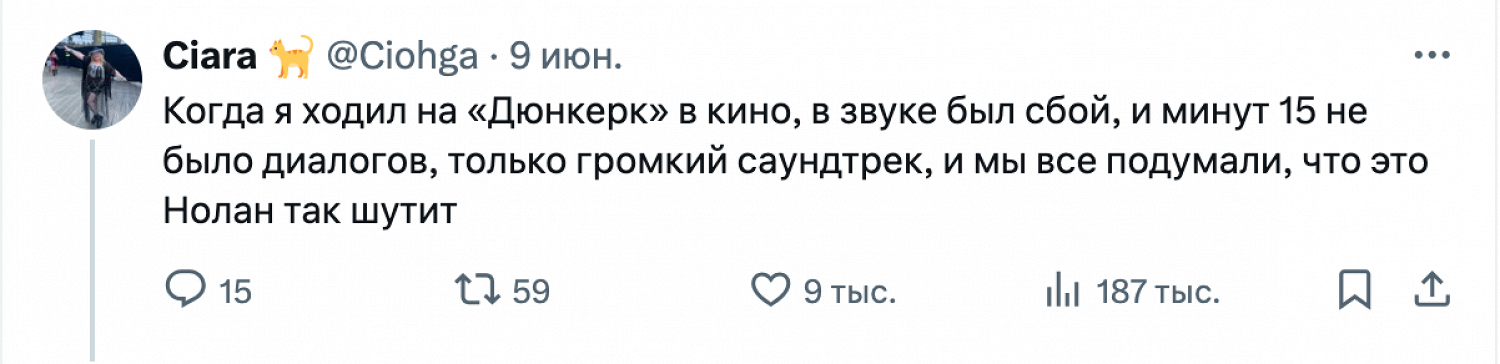Image resolution: width=1500 pixels, height=364 pixels.
Task: Click the second tweet line starting 'было диалогов'
Action: tap(798, 163)
